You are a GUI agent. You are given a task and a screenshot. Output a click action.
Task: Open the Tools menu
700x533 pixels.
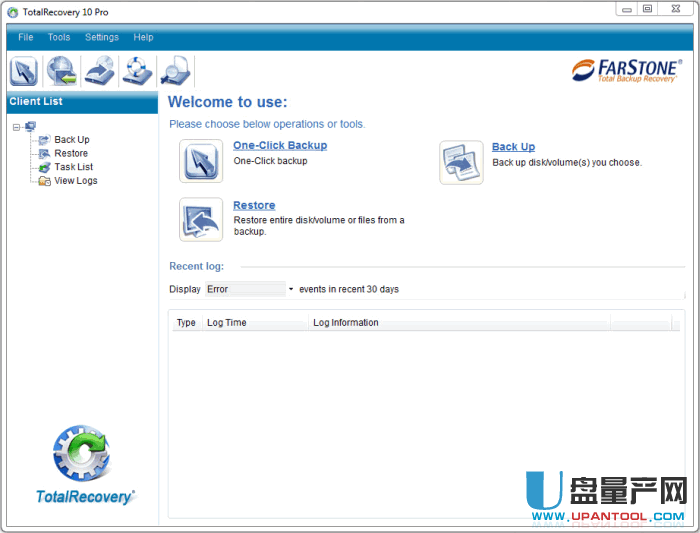59,37
